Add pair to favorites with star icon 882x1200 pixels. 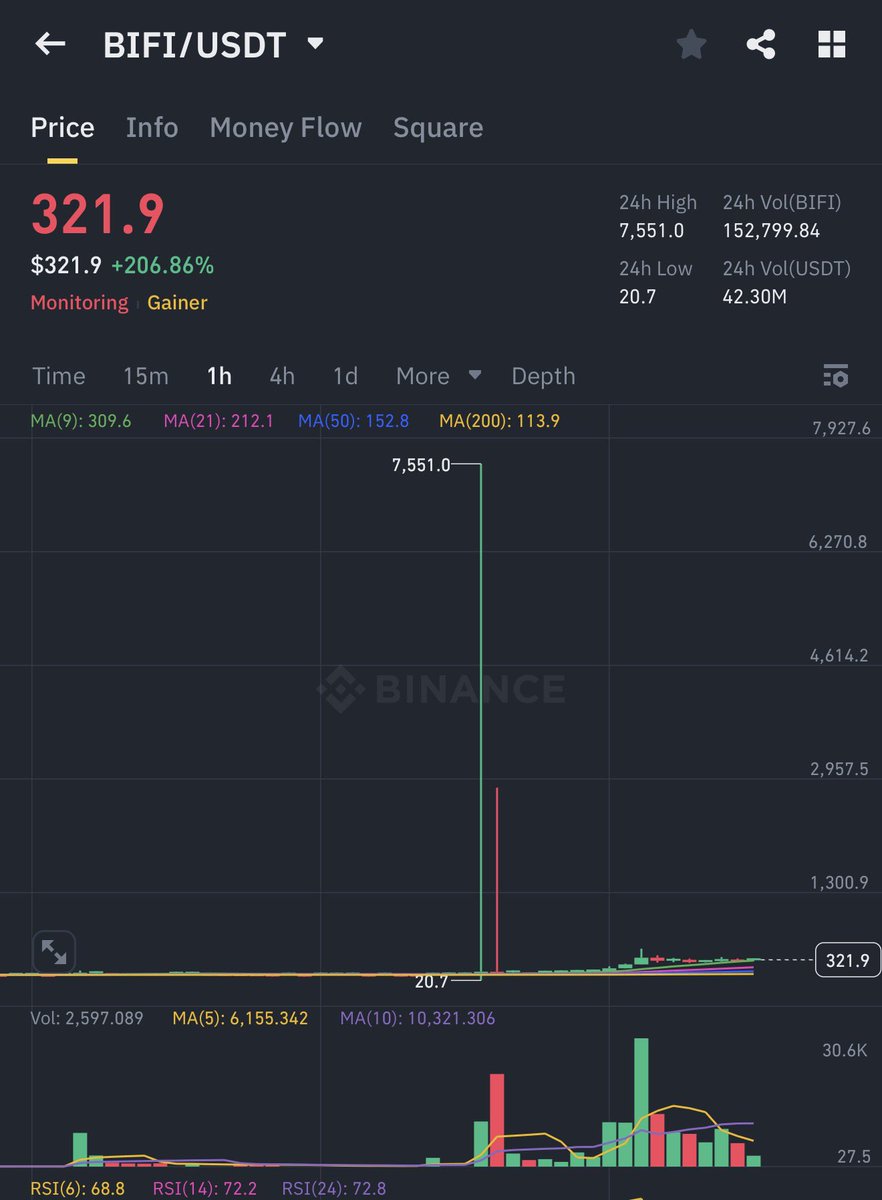pyautogui.click(x=691, y=44)
